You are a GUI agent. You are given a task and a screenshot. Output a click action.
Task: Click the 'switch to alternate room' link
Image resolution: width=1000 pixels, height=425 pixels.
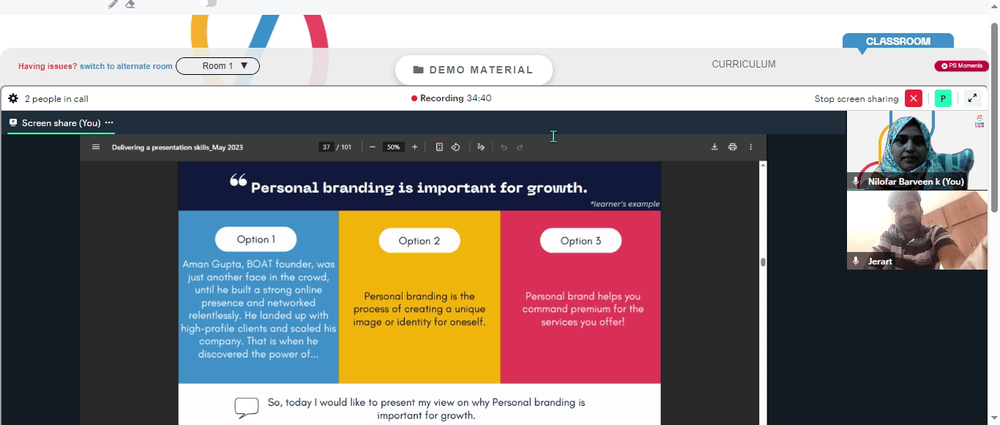(126, 66)
